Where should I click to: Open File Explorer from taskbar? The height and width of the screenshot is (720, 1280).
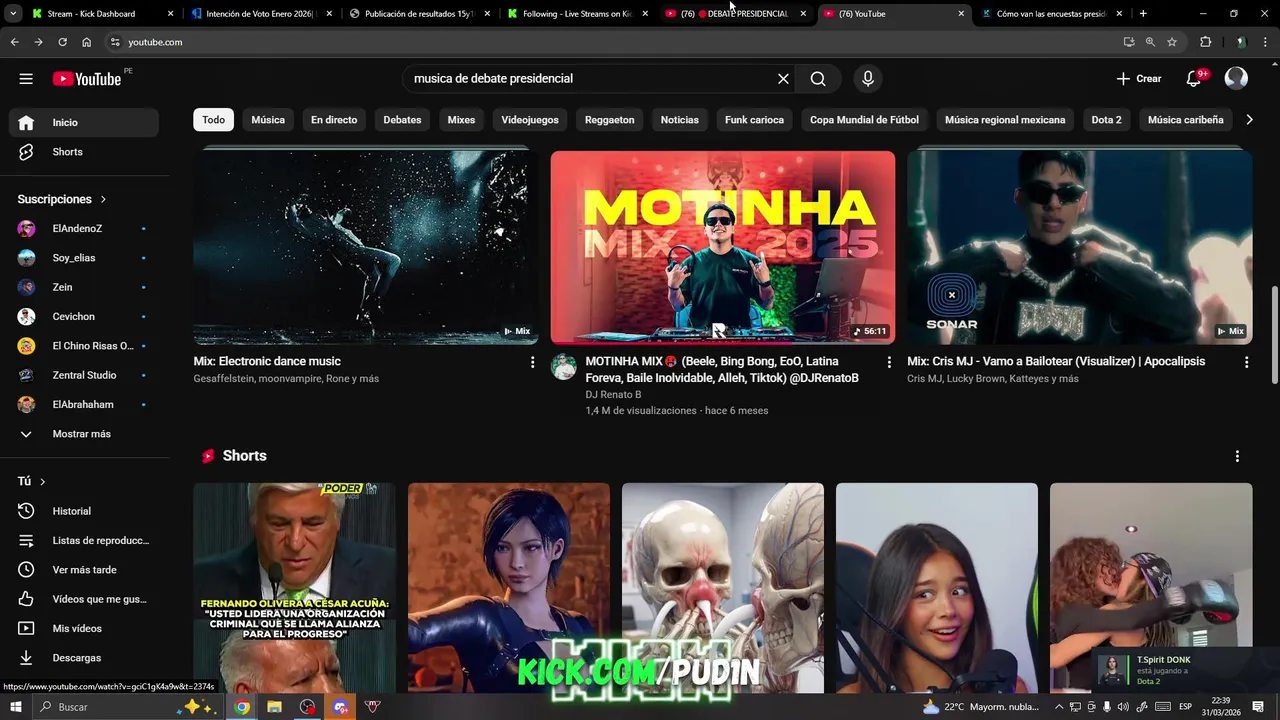275,707
